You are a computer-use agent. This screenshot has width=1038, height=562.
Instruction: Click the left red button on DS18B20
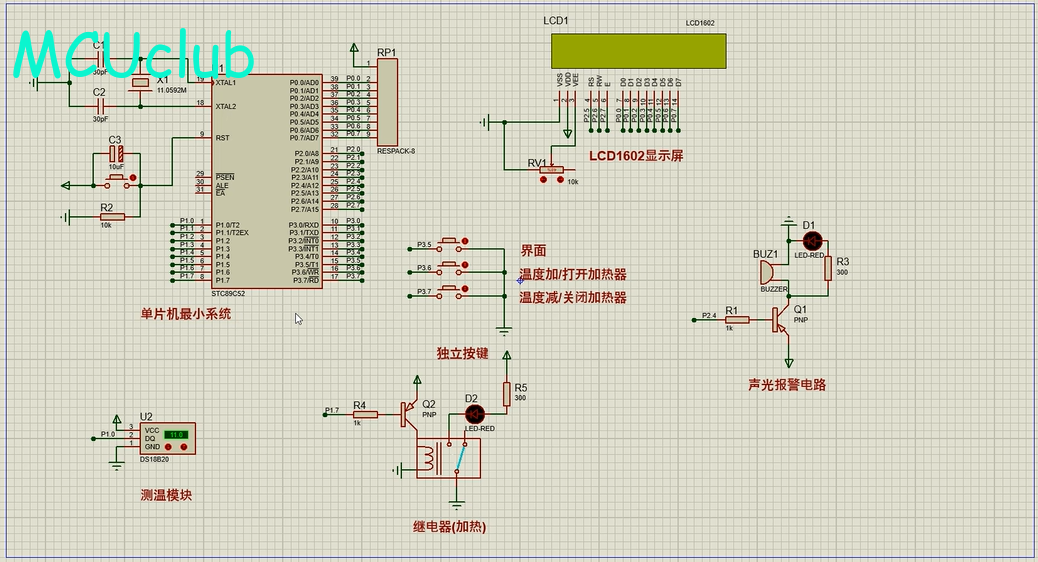pyautogui.click(x=167, y=446)
